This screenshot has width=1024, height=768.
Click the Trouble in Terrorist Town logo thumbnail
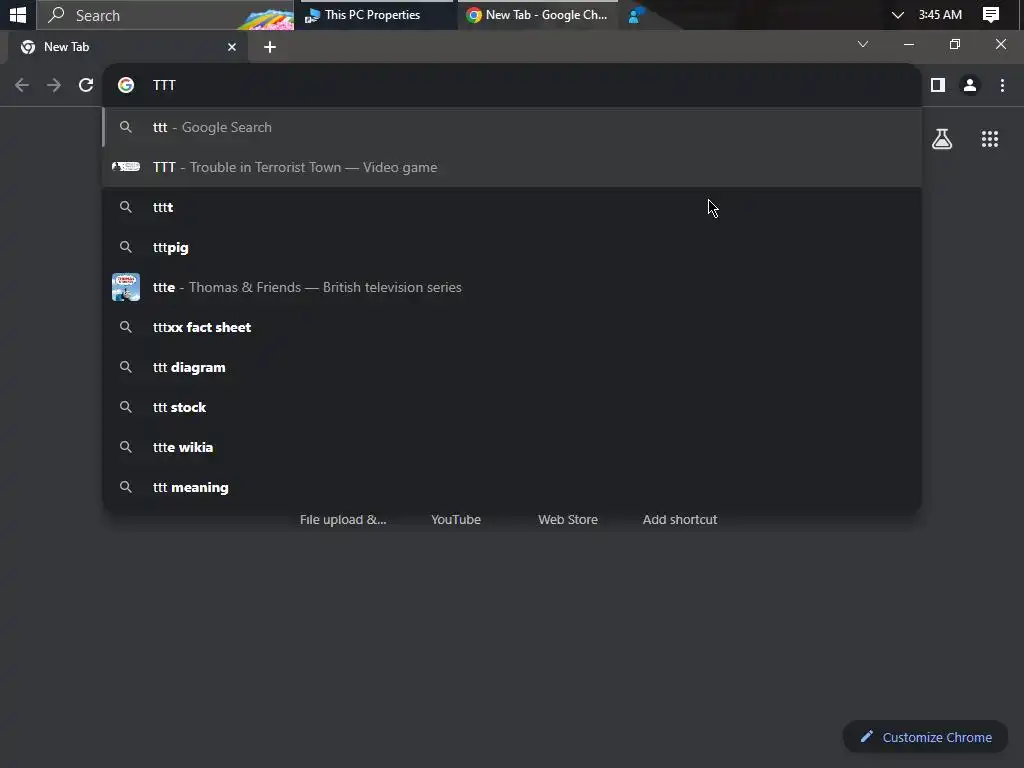pyautogui.click(x=126, y=167)
